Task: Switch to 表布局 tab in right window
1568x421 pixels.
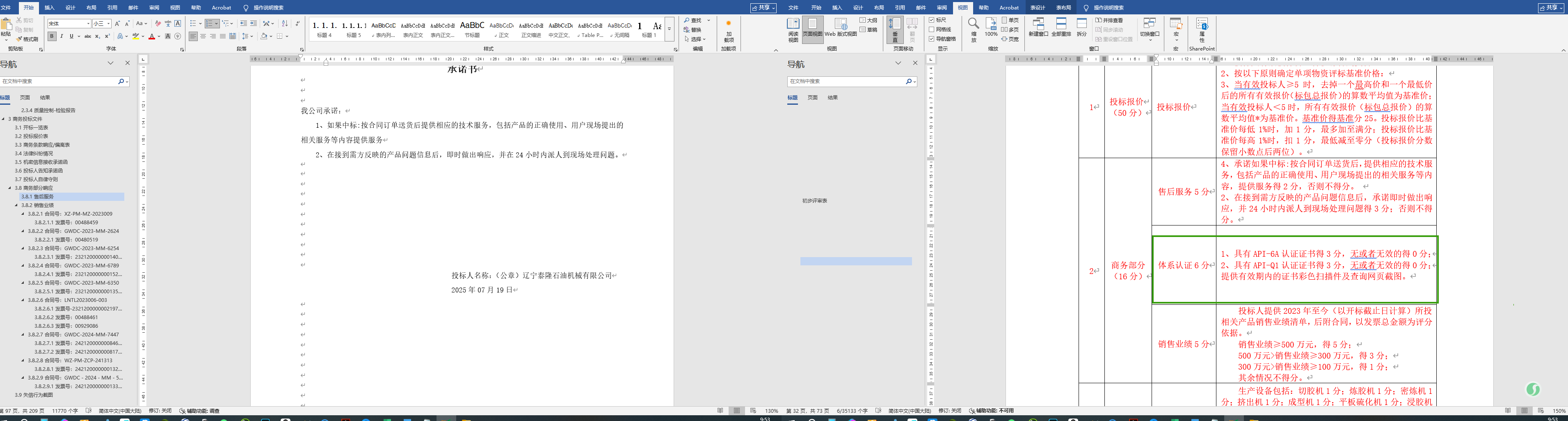Action: [x=1063, y=8]
